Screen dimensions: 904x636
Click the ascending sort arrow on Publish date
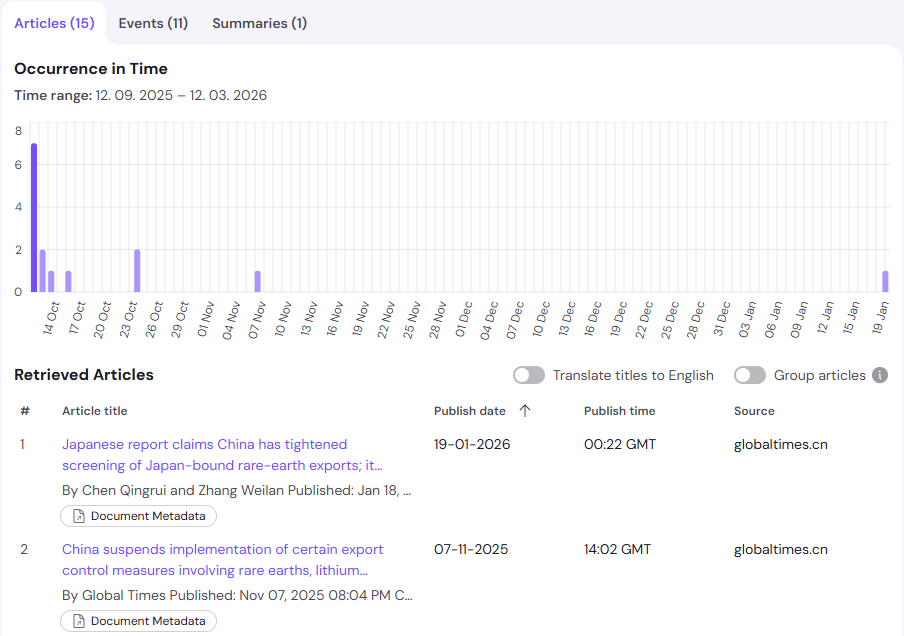[526, 410]
